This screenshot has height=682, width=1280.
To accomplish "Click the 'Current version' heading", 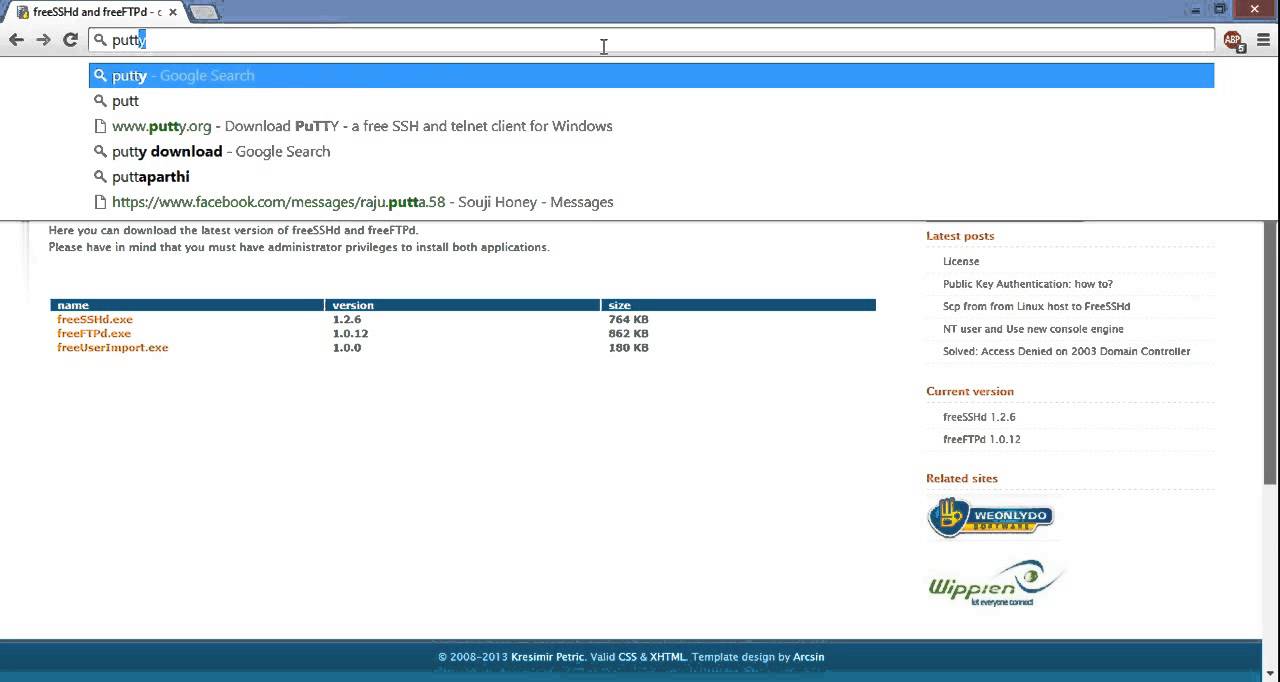I will [x=970, y=391].
